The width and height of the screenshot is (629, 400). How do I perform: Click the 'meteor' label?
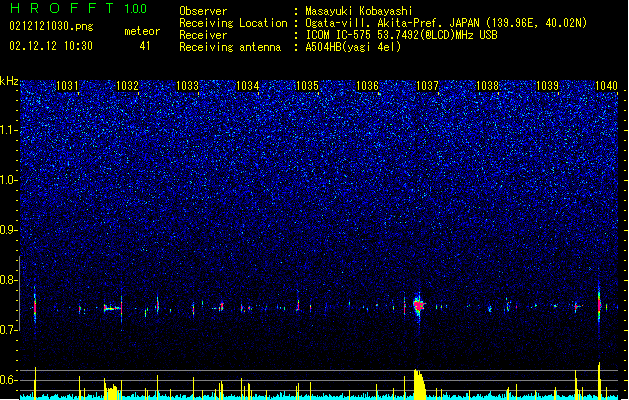142,31
